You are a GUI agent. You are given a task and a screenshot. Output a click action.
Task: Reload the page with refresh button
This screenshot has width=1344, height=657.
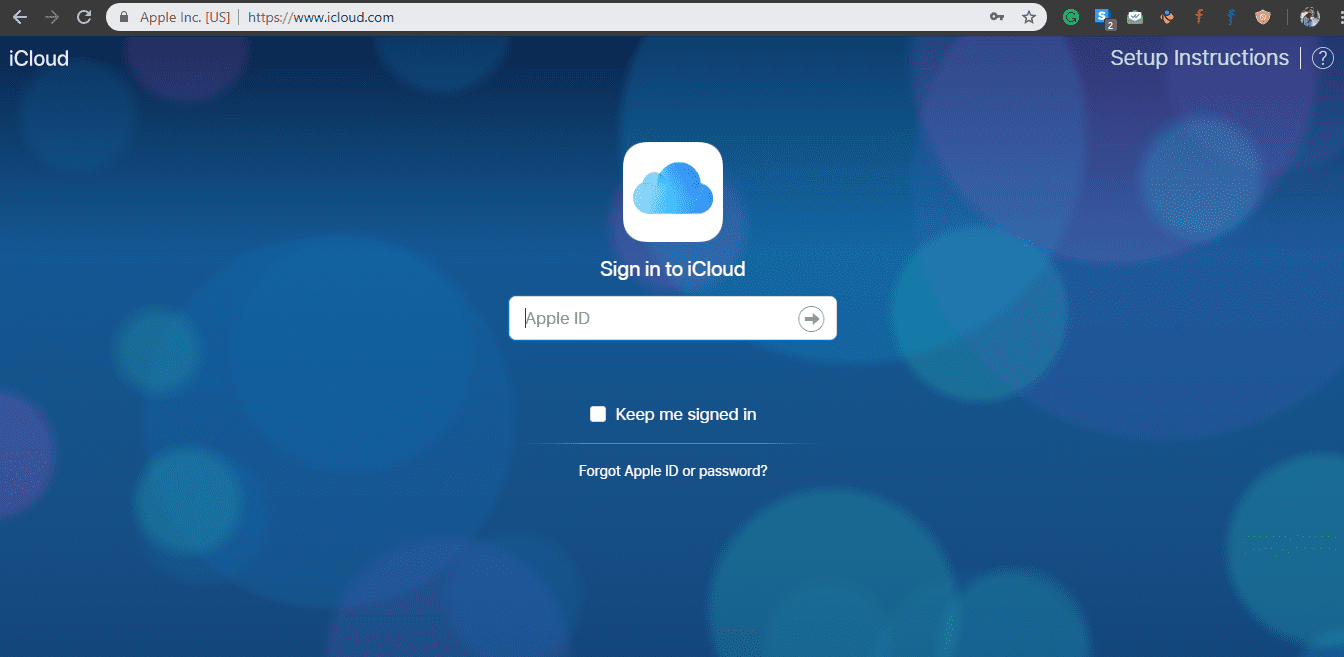pos(84,16)
